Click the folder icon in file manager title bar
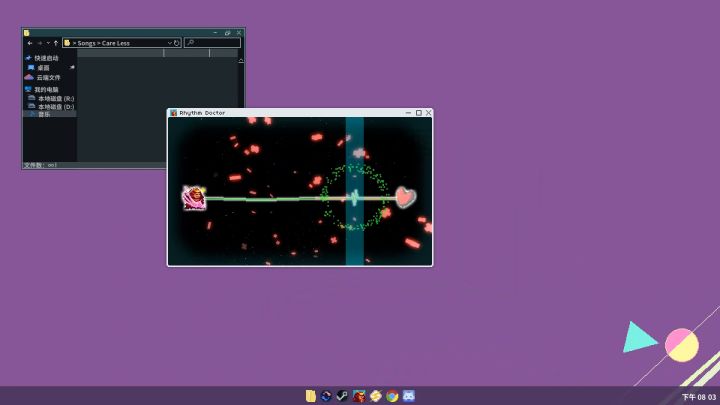 pos(27,33)
